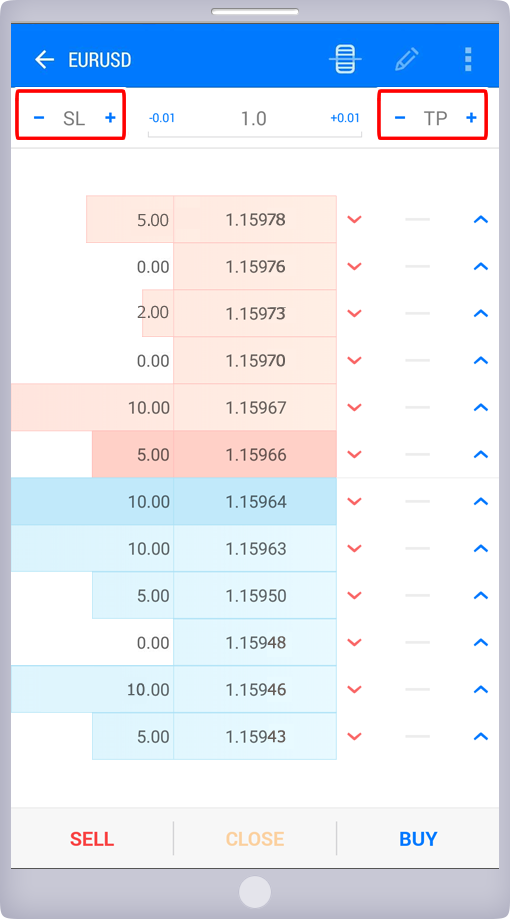The width and height of the screenshot is (510, 919).
Task: Increase Take Profit with TP plus
Action: click(471, 118)
